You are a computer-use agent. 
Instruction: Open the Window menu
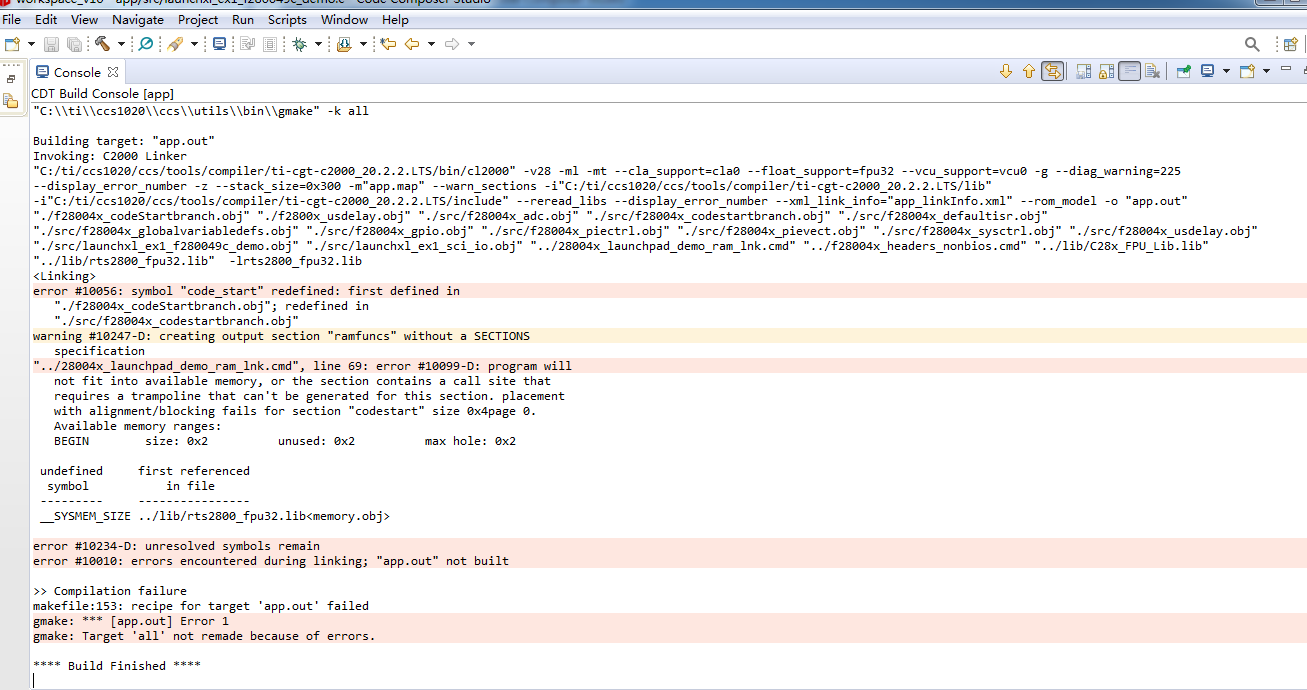[x=344, y=19]
